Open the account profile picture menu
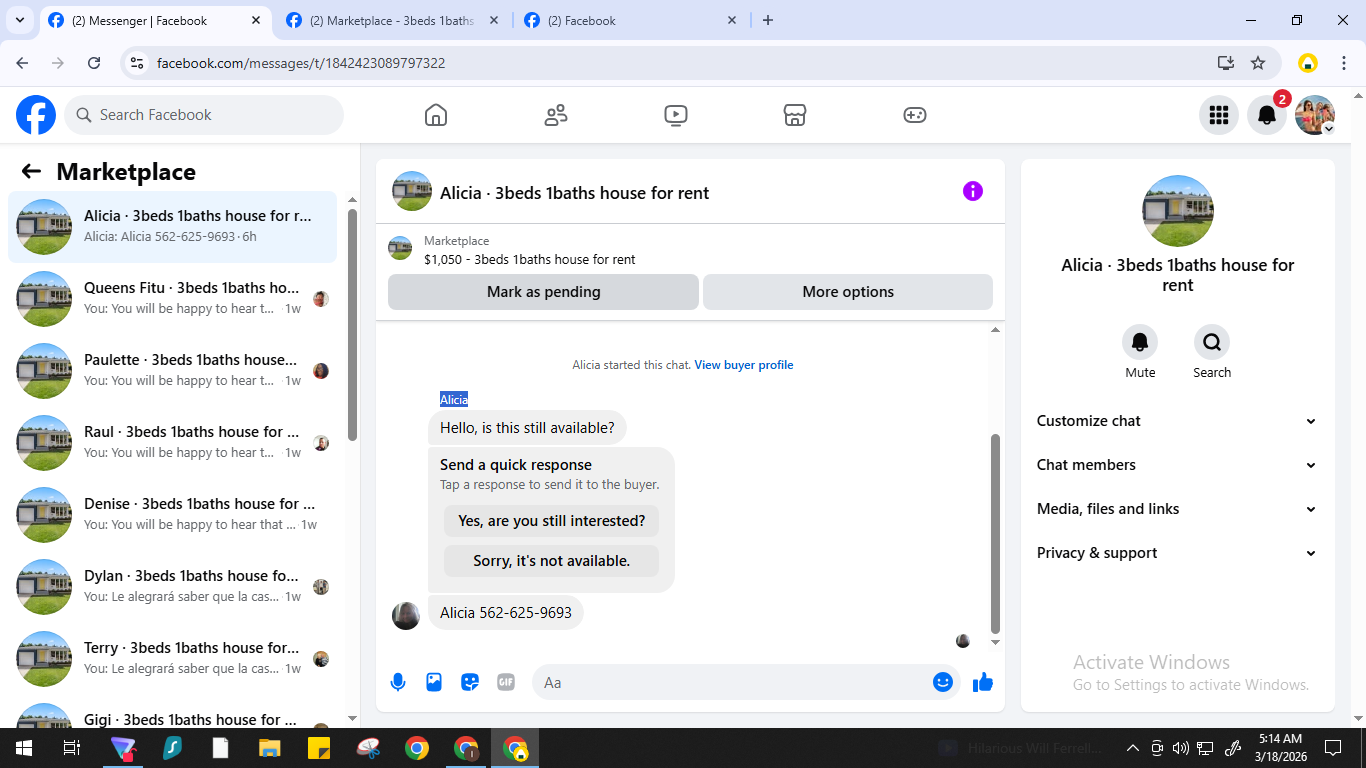 point(1315,115)
